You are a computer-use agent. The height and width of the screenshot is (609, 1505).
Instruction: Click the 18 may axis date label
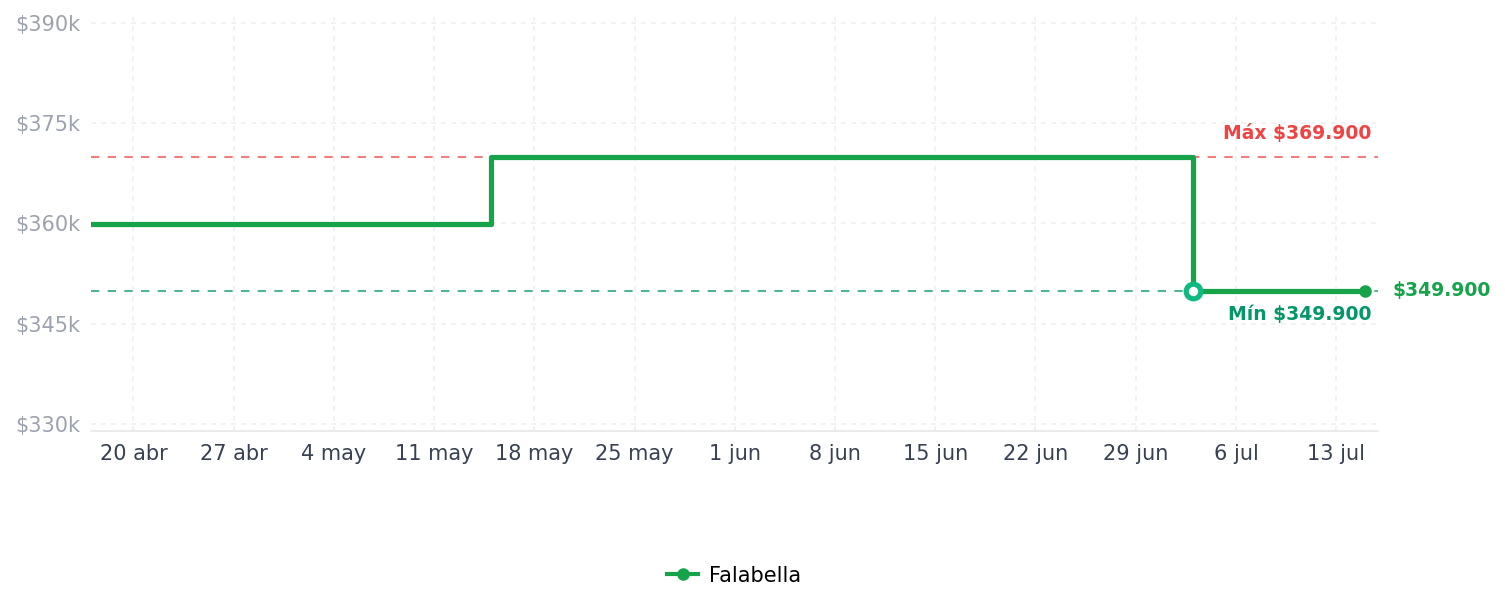click(x=534, y=453)
